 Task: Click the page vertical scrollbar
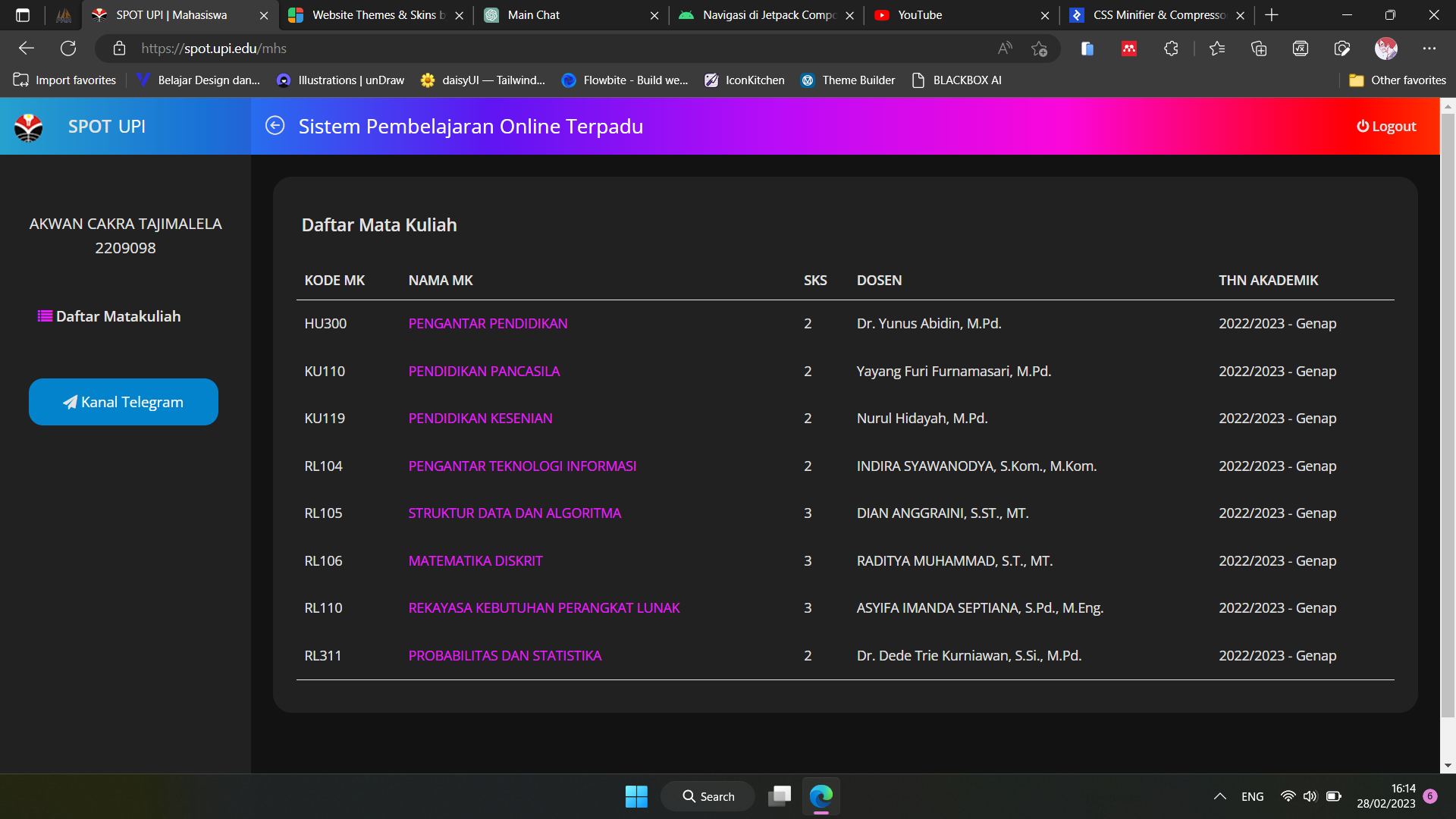[1448, 417]
